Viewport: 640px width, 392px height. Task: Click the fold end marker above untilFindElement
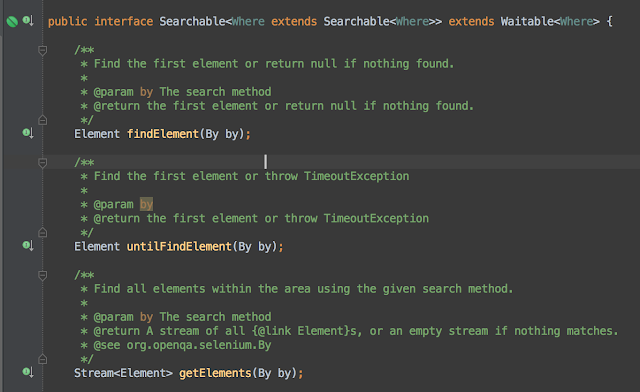[42, 233]
